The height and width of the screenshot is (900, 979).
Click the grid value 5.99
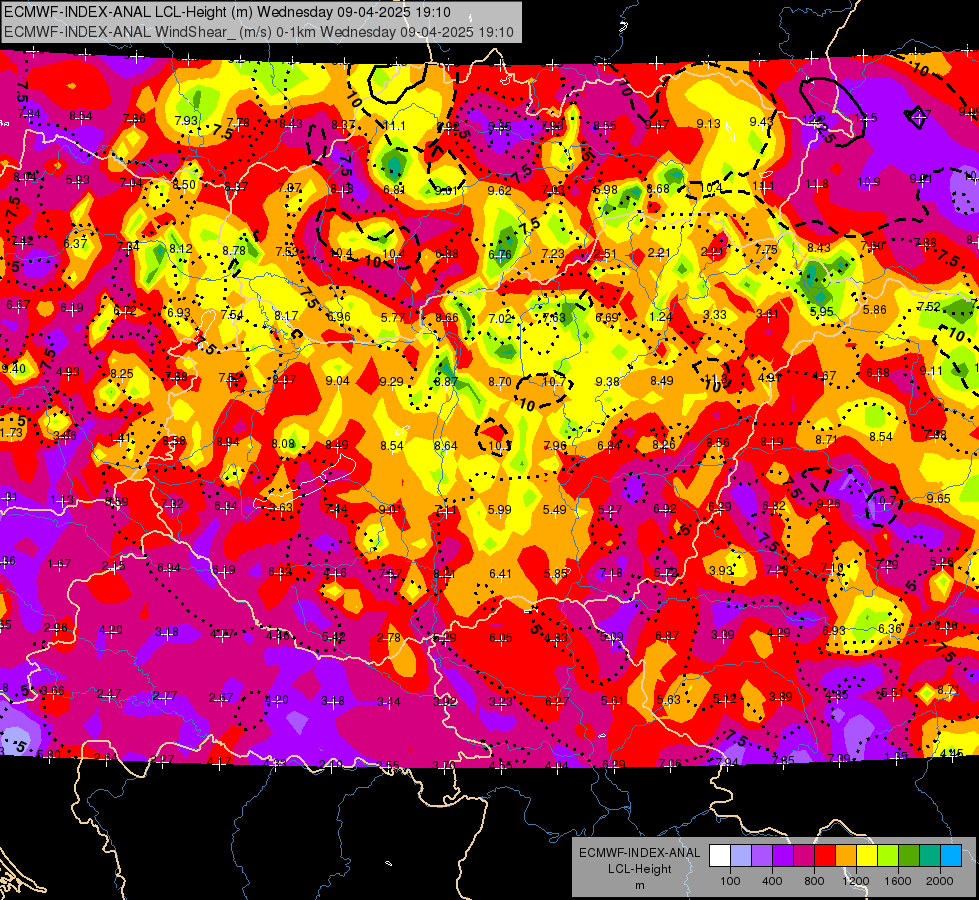(x=499, y=510)
